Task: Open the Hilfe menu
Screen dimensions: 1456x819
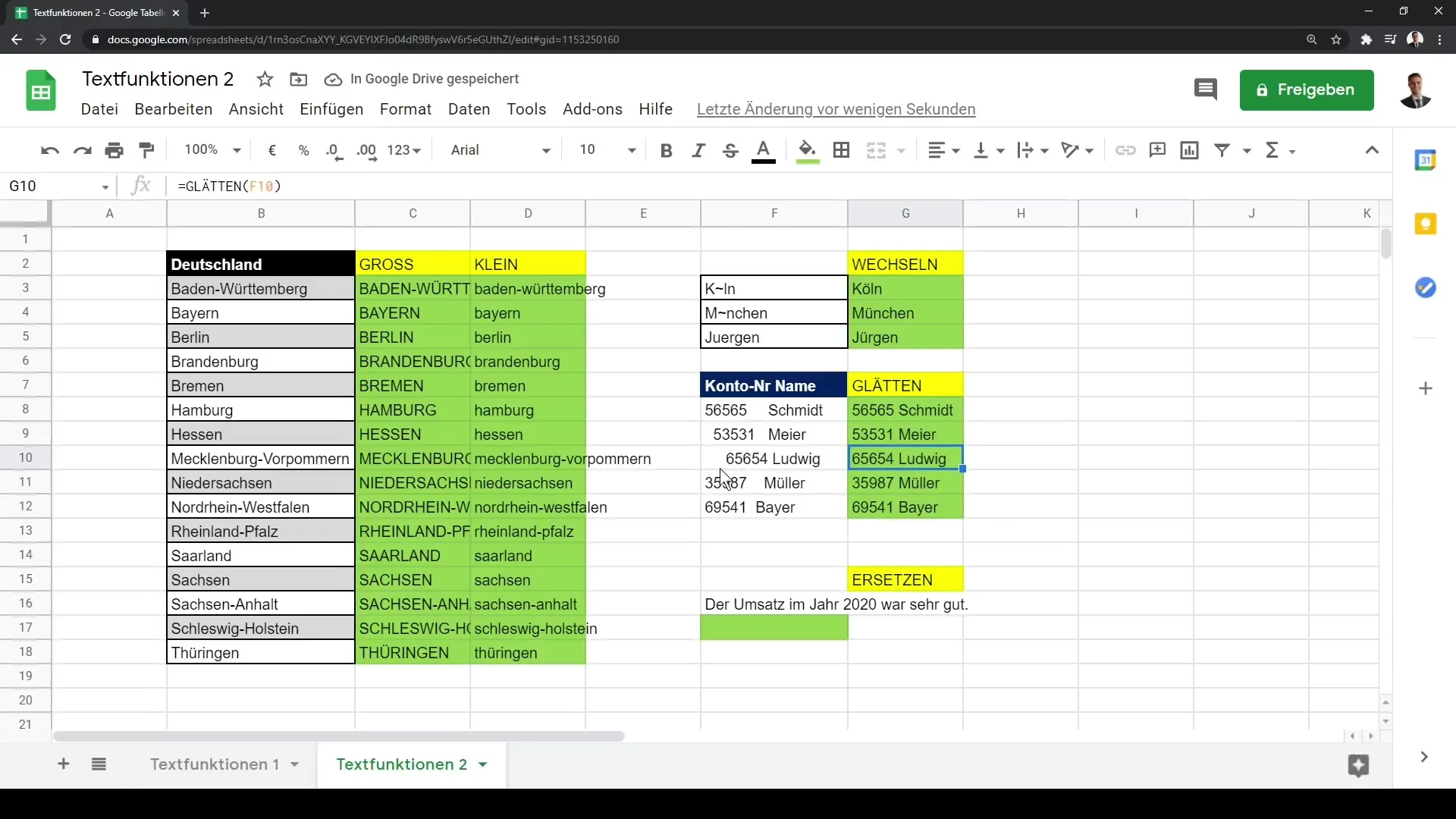Action: tap(655, 109)
